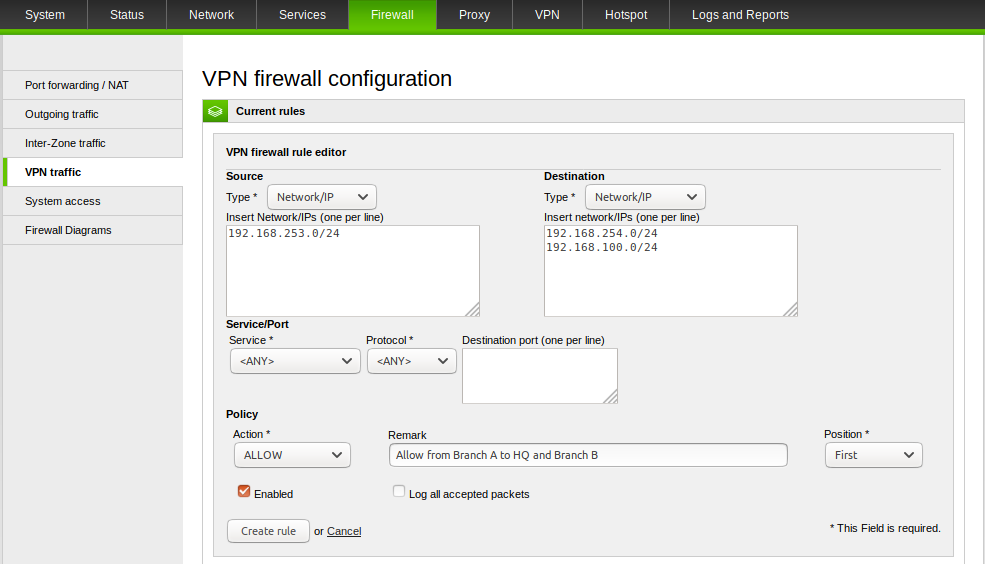Click the Cancel link
Screen dimensions: 985x564
pyautogui.click(x=344, y=531)
